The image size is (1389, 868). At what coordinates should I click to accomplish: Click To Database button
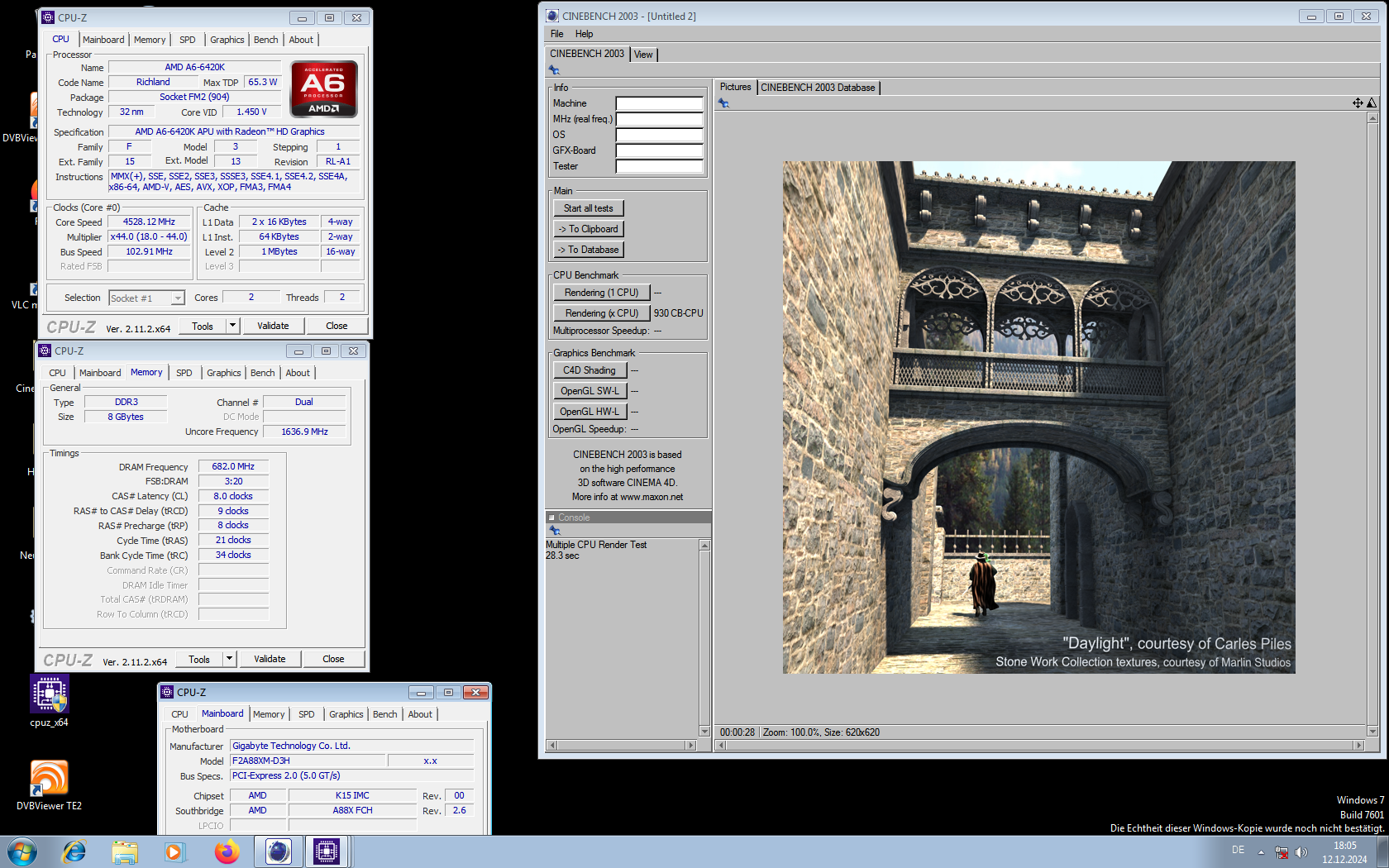pyautogui.click(x=589, y=250)
